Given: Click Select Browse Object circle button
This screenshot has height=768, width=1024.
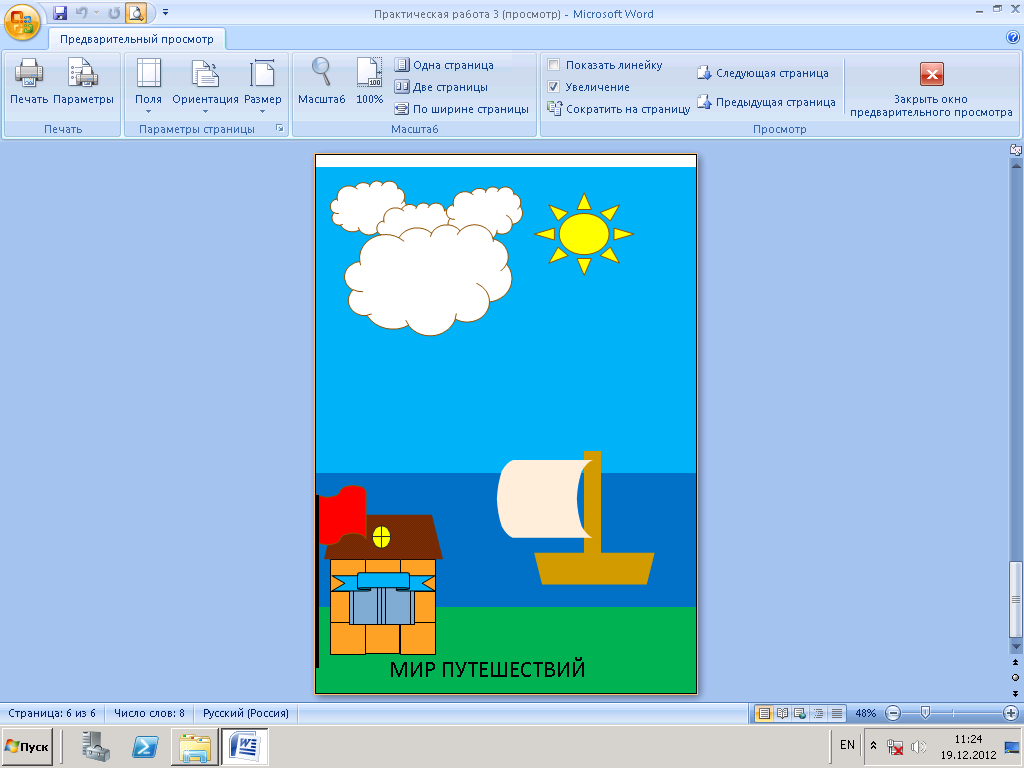Looking at the screenshot, I should point(1016,677).
